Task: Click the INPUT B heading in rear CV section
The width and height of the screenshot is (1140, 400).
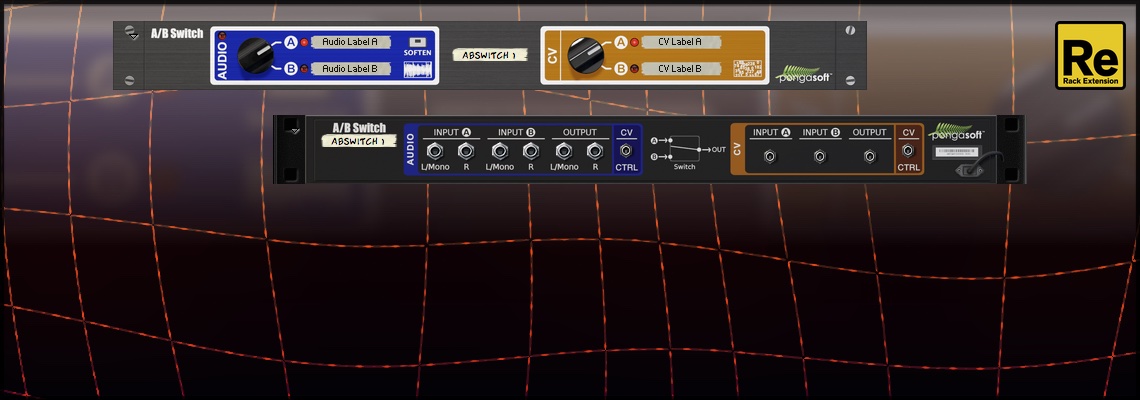Action: pos(820,132)
